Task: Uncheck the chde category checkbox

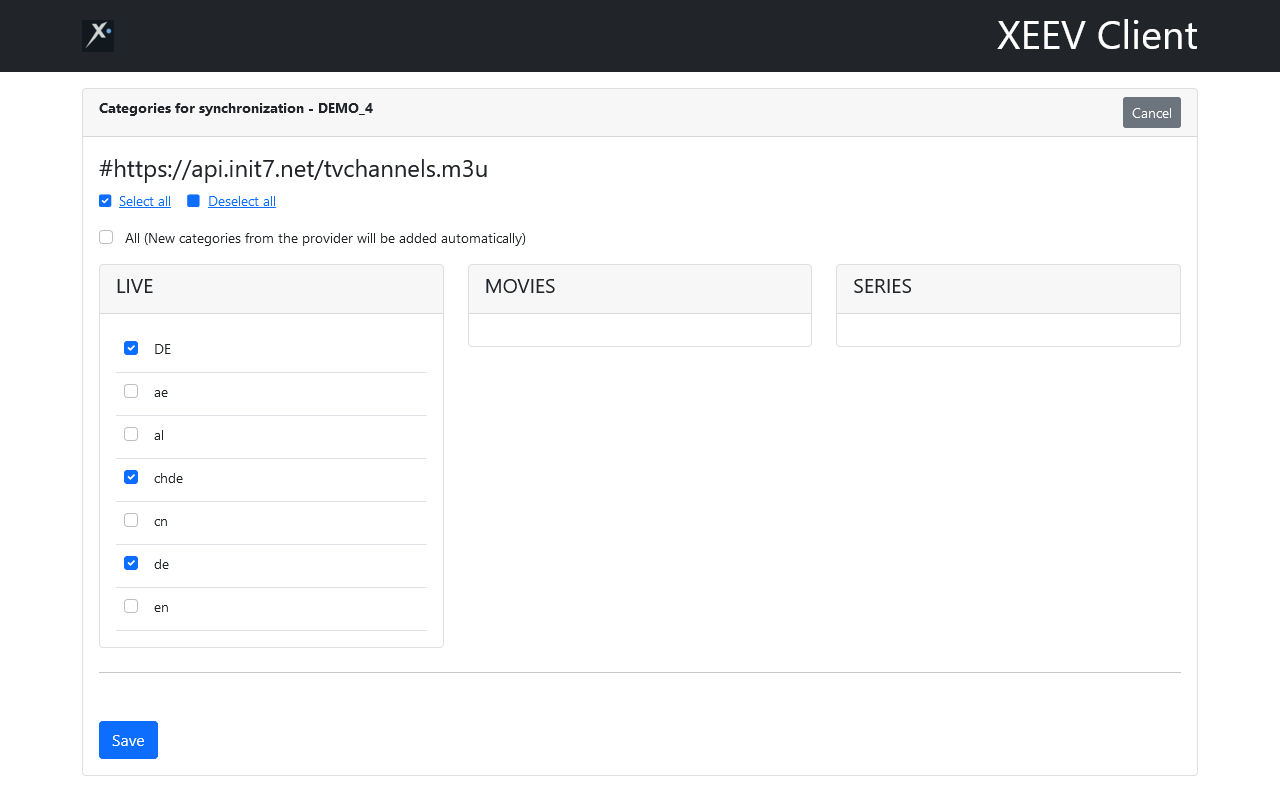Action: click(x=131, y=477)
